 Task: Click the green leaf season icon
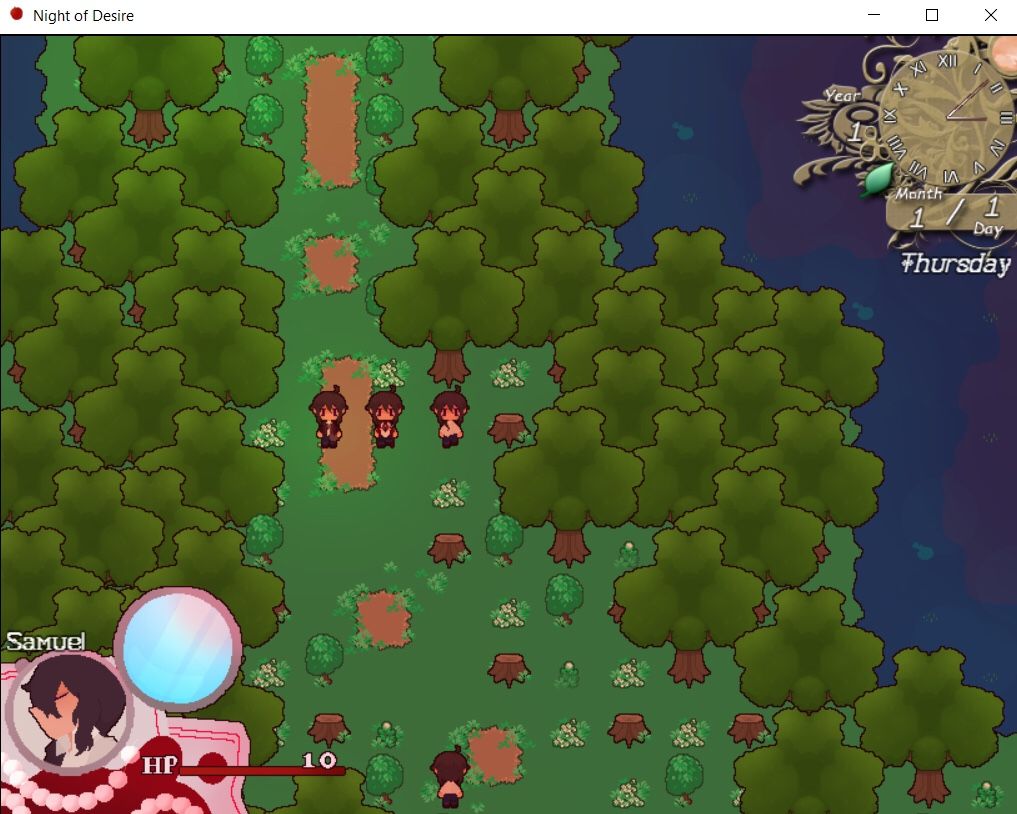877,179
